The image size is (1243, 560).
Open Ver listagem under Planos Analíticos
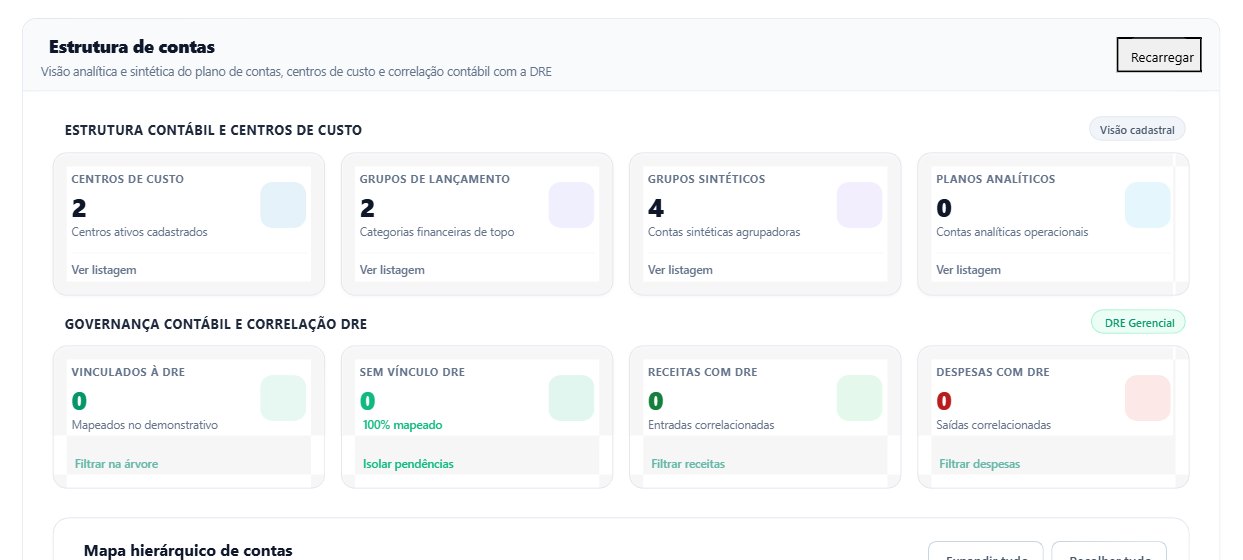click(968, 270)
